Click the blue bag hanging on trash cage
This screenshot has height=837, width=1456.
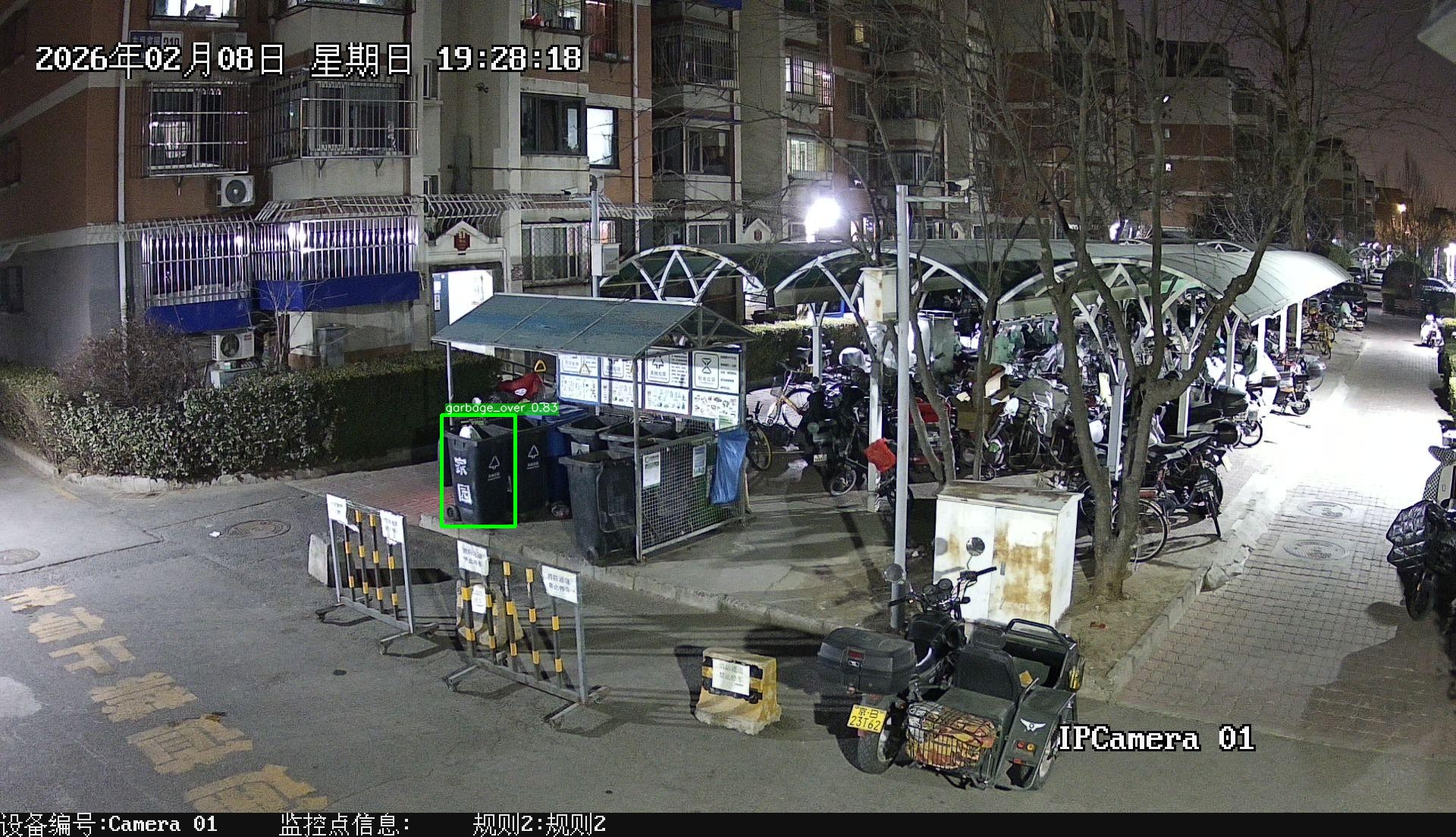click(x=730, y=466)
